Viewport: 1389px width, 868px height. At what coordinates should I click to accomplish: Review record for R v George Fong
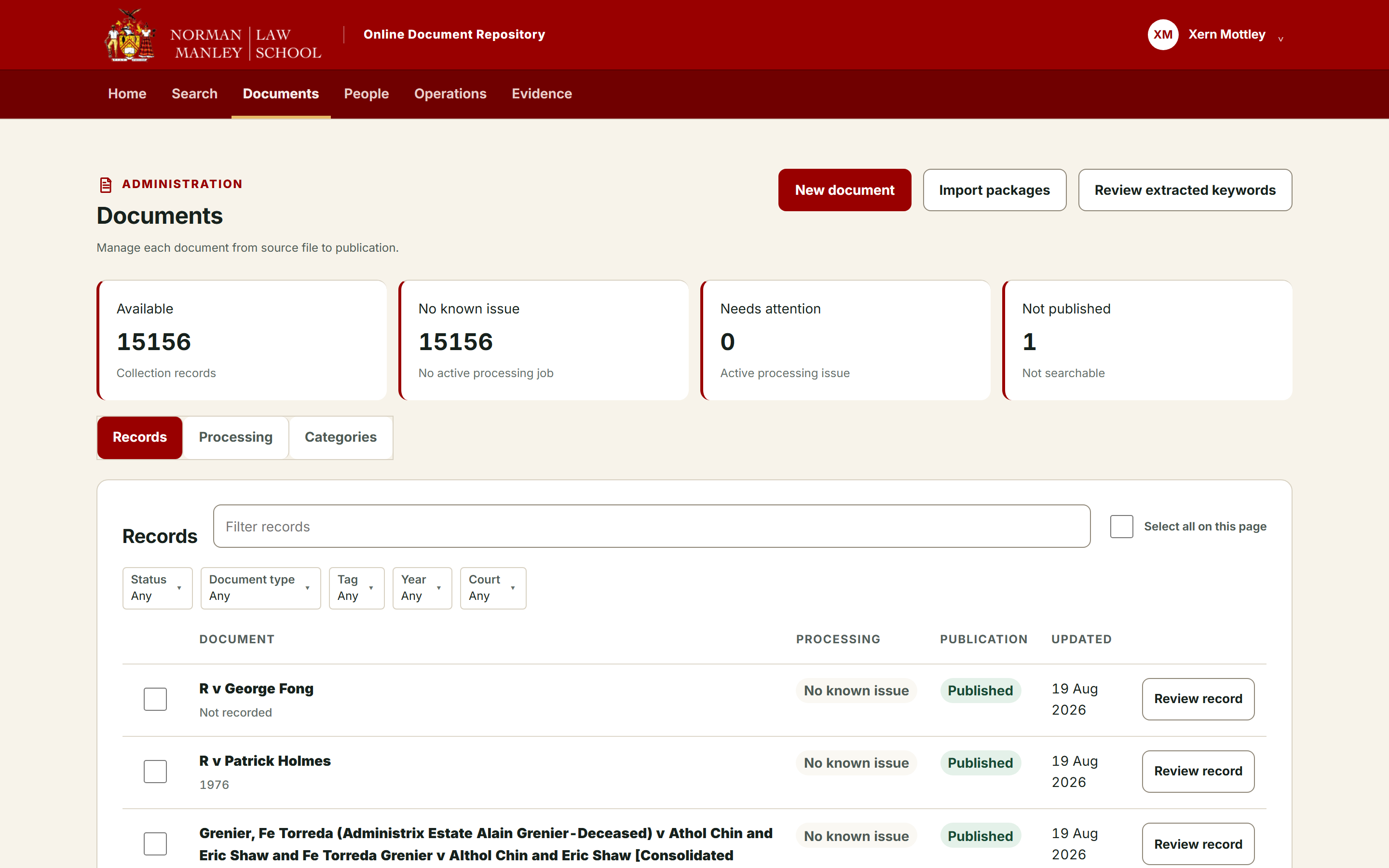[1198, 699]
